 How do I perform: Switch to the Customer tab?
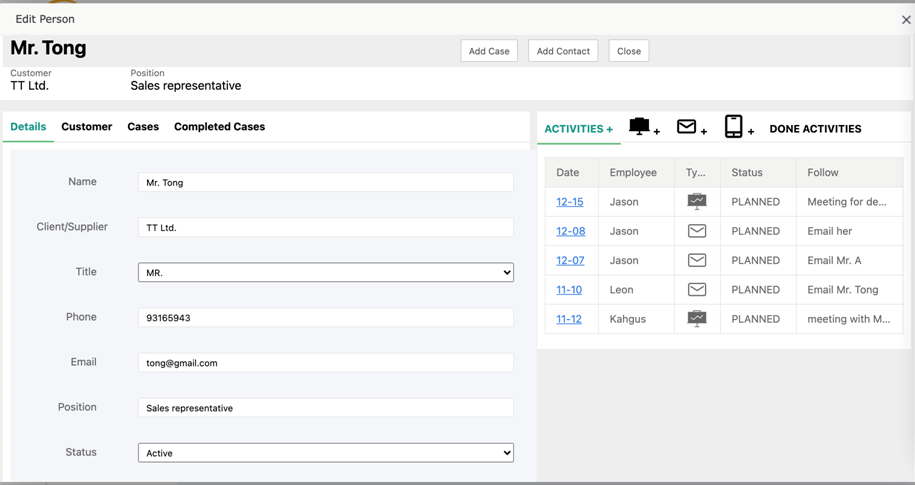coord(86,127)
